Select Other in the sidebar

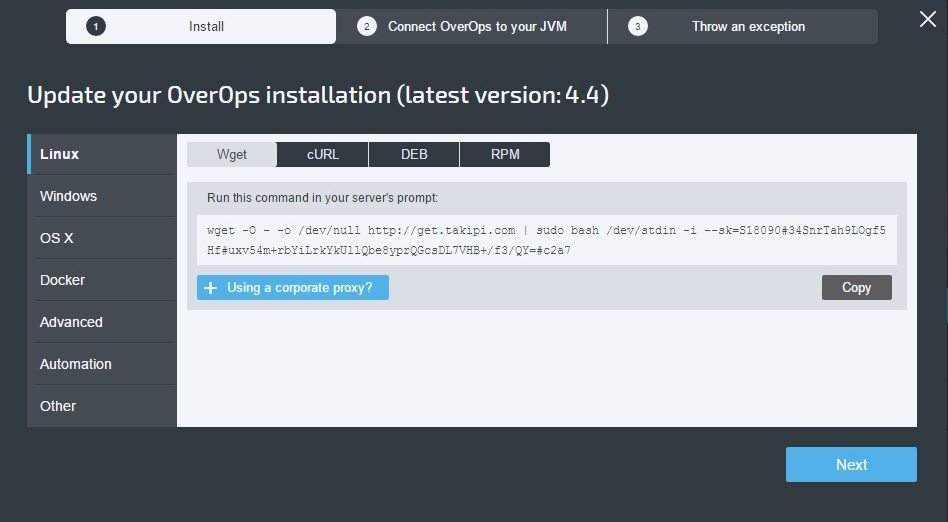pos(102,406)
